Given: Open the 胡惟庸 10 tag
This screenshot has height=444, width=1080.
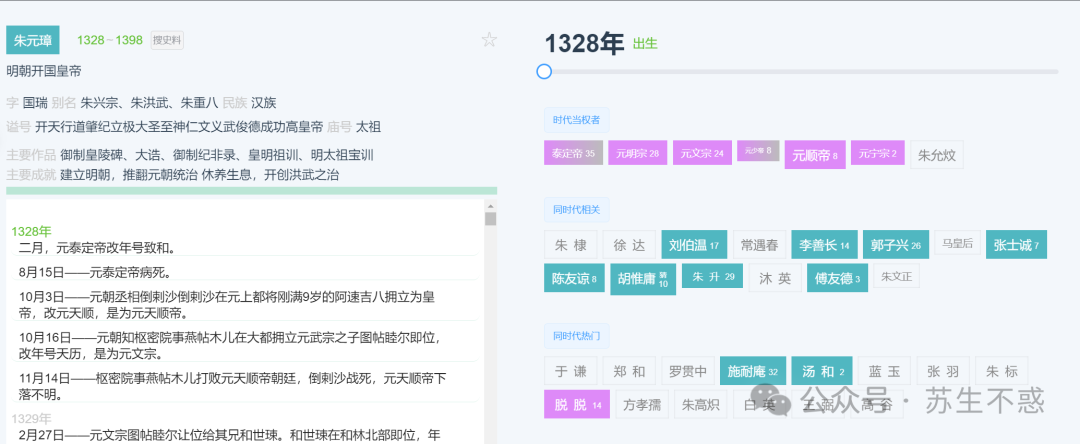Looking at the screenshot, I should (x=643, y=279).
